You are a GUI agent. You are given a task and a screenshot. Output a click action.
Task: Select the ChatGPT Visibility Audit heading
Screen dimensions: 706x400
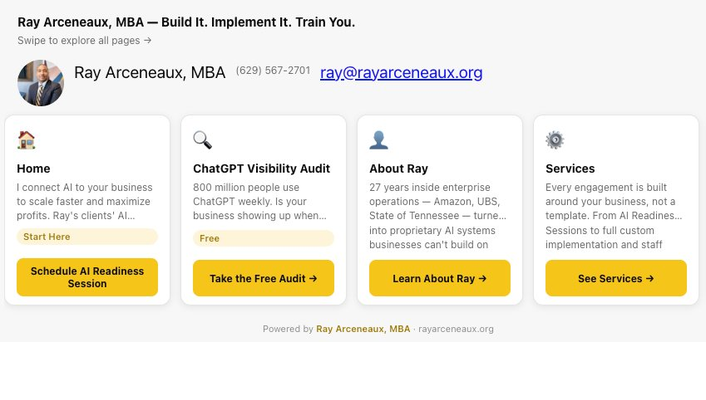tap(261, 169)
